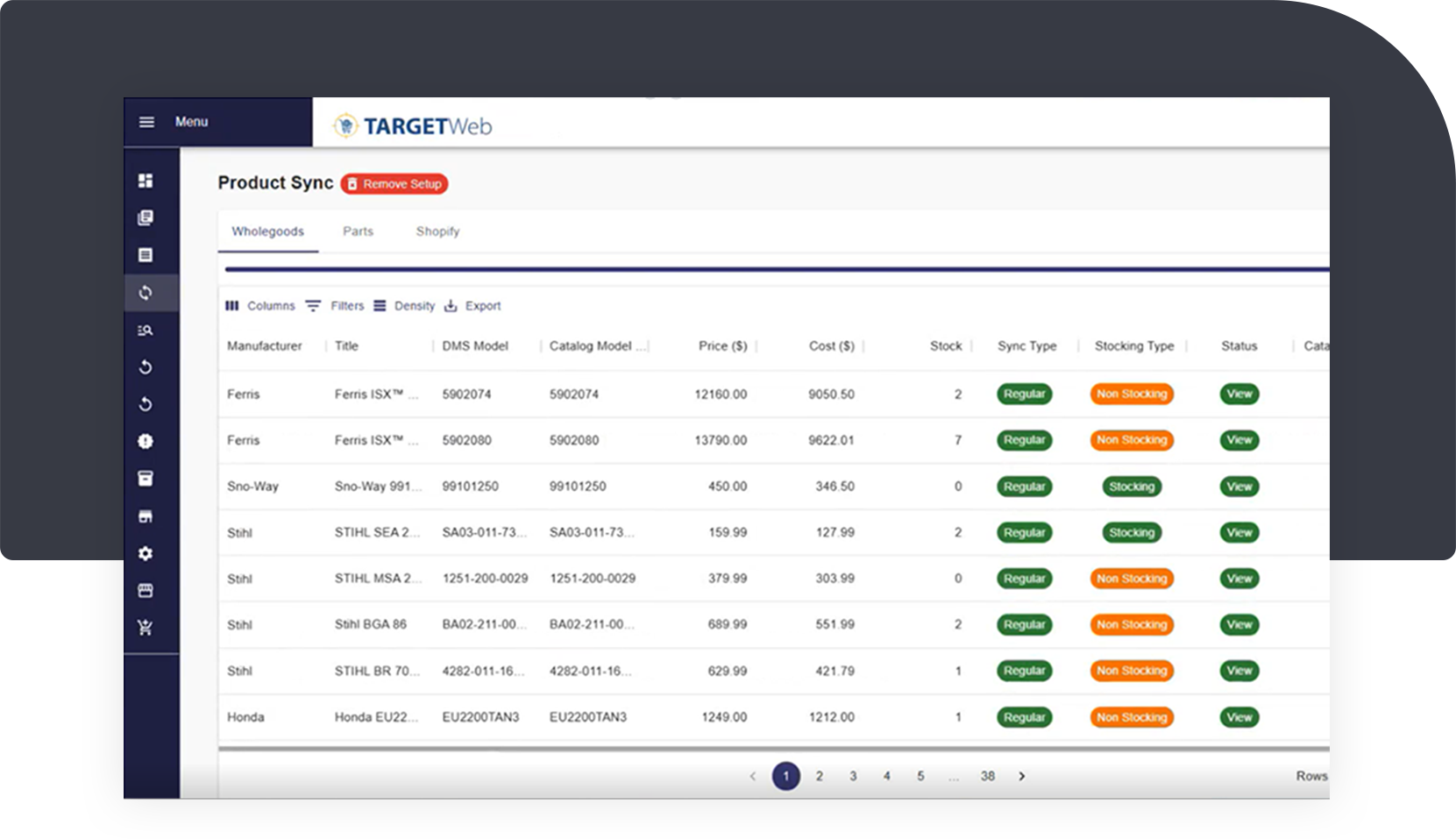Open the Filters panel
Image resolution: width=1456 pixels, height=839 pixels.
click(335, 306)
